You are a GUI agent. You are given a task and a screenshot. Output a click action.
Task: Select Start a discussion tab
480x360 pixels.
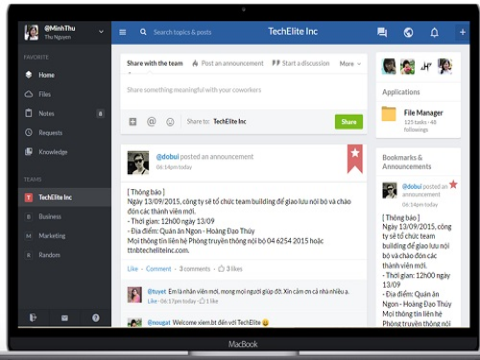pos(301,63)
